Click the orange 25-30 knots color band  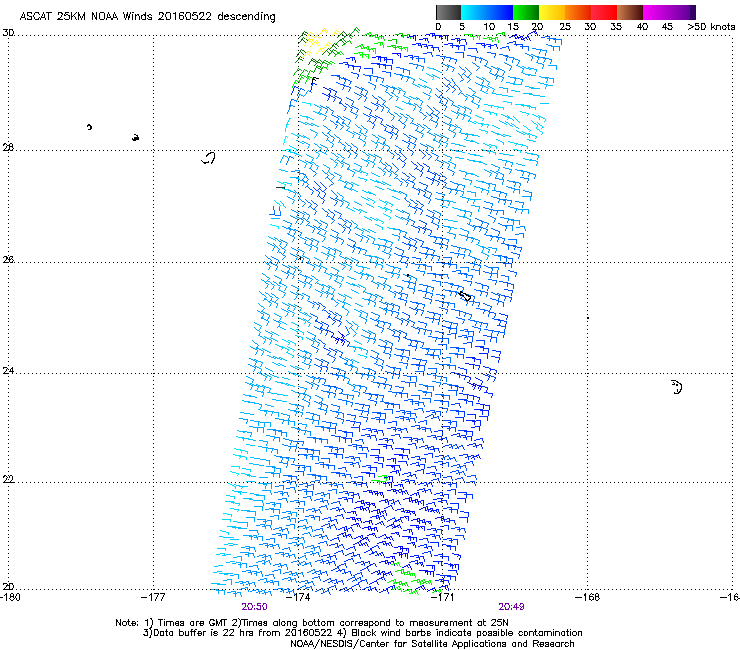pos(578,12)
